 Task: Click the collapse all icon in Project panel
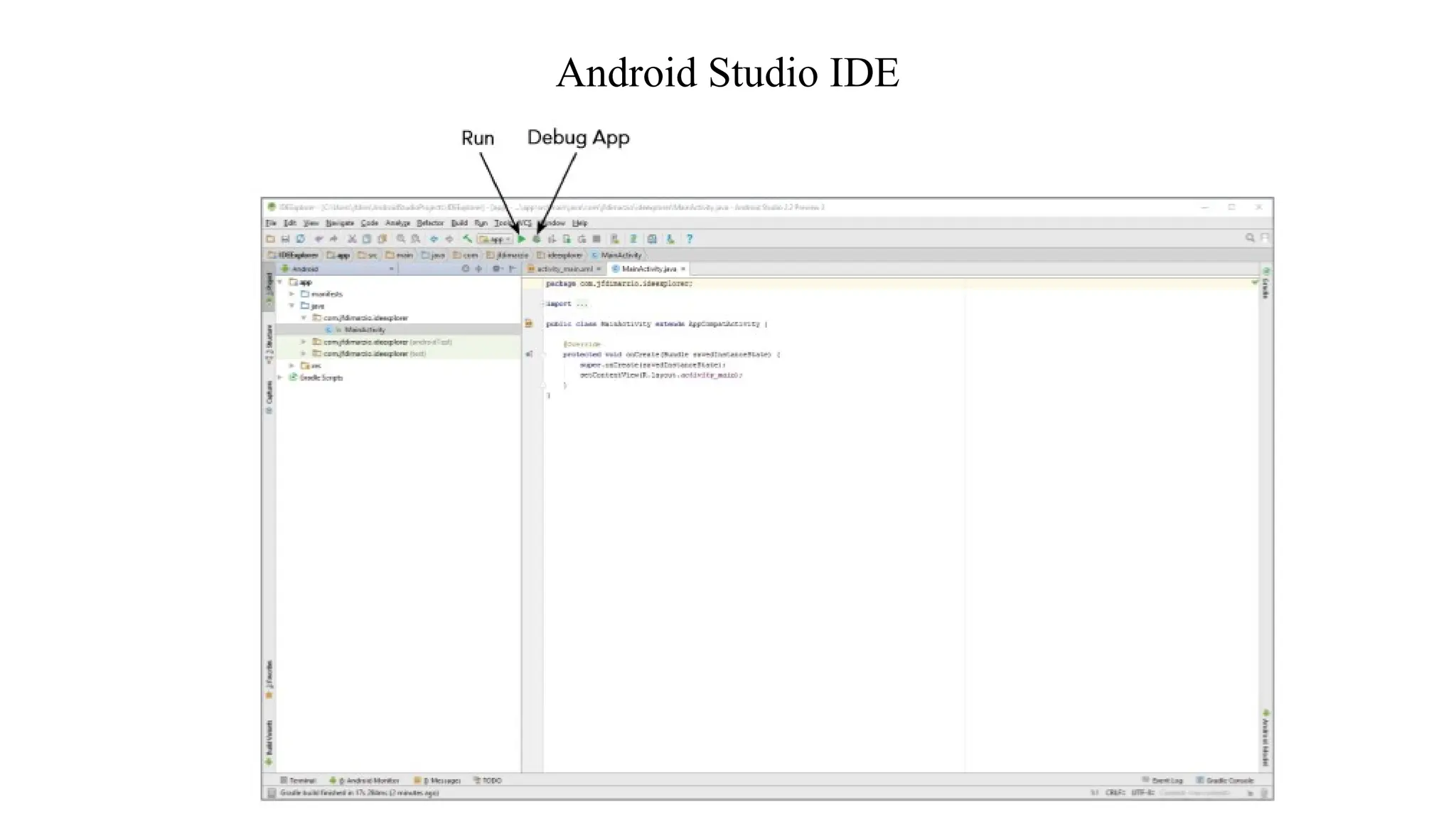click(478, 269)
